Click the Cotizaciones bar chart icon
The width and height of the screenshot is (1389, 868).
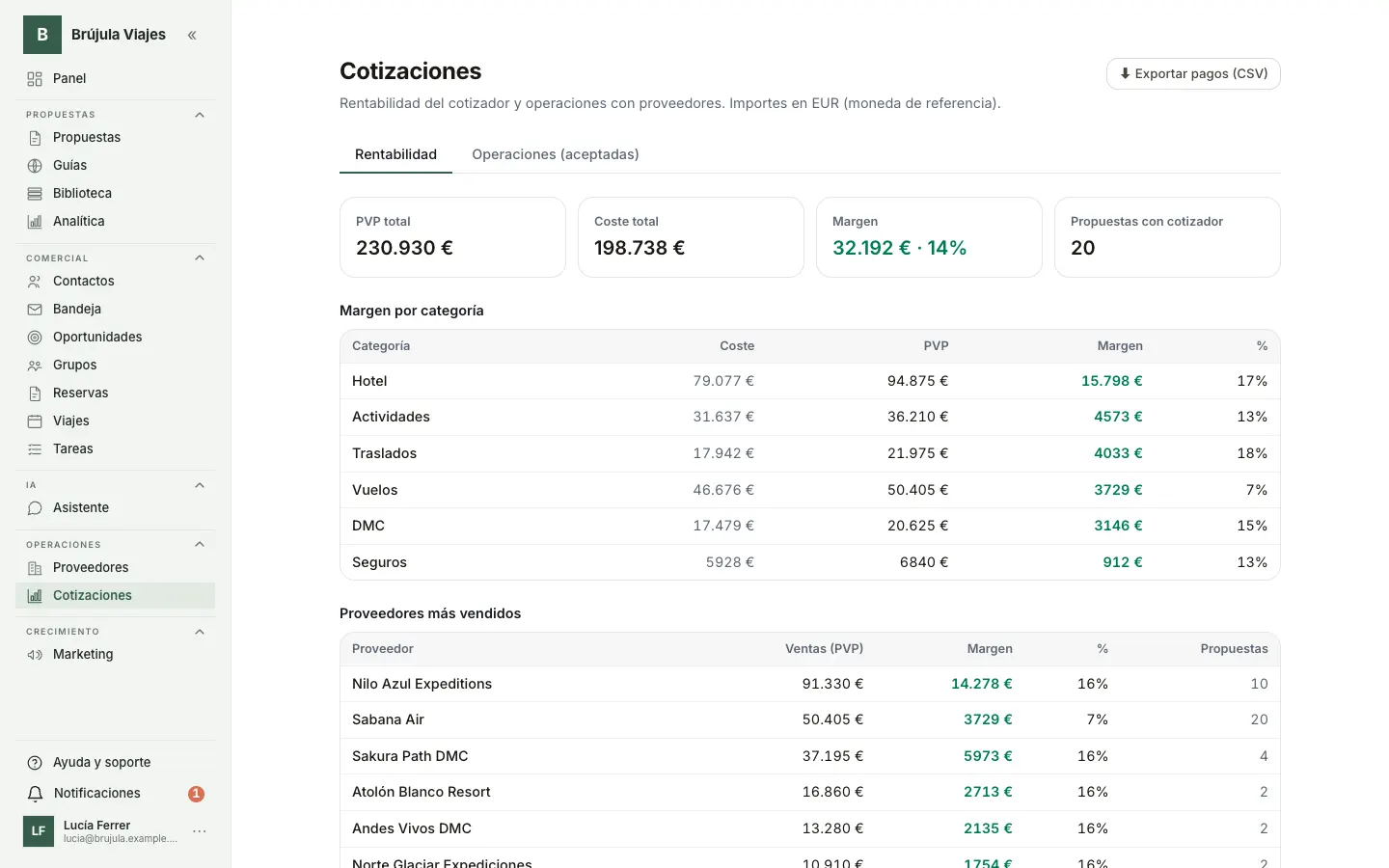35,596
